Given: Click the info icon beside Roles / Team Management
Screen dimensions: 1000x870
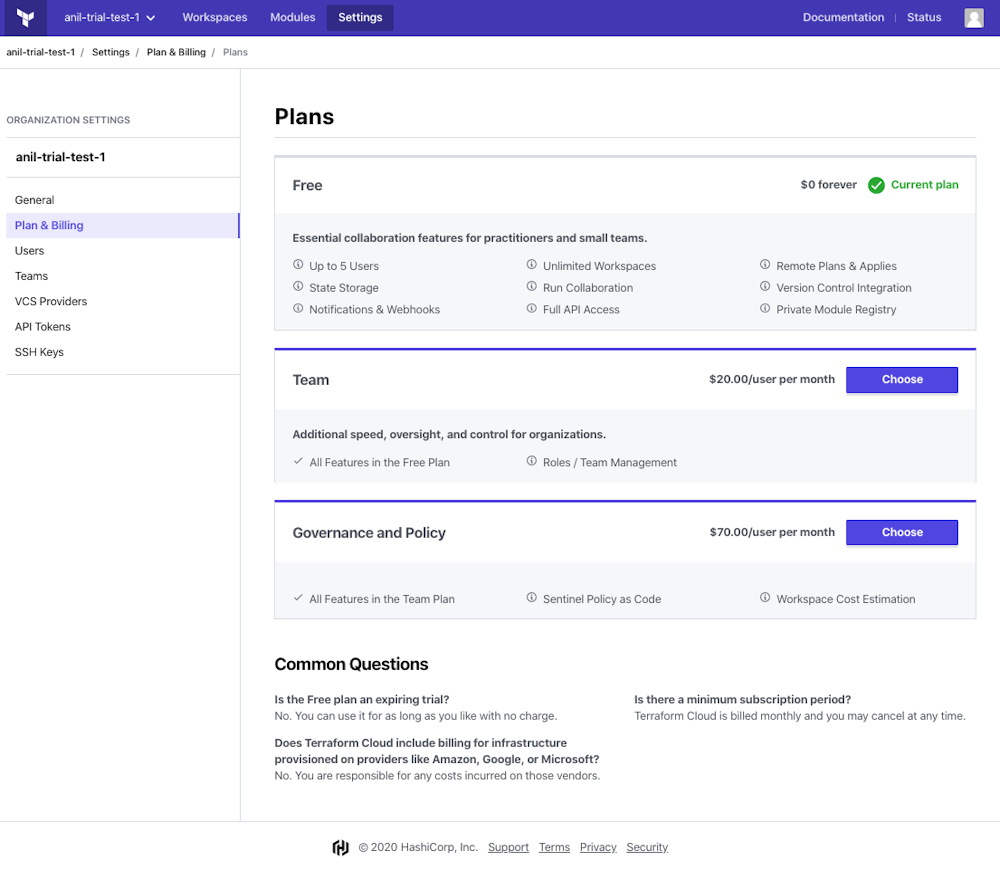Looking at the screenshot, I should 531,462.
